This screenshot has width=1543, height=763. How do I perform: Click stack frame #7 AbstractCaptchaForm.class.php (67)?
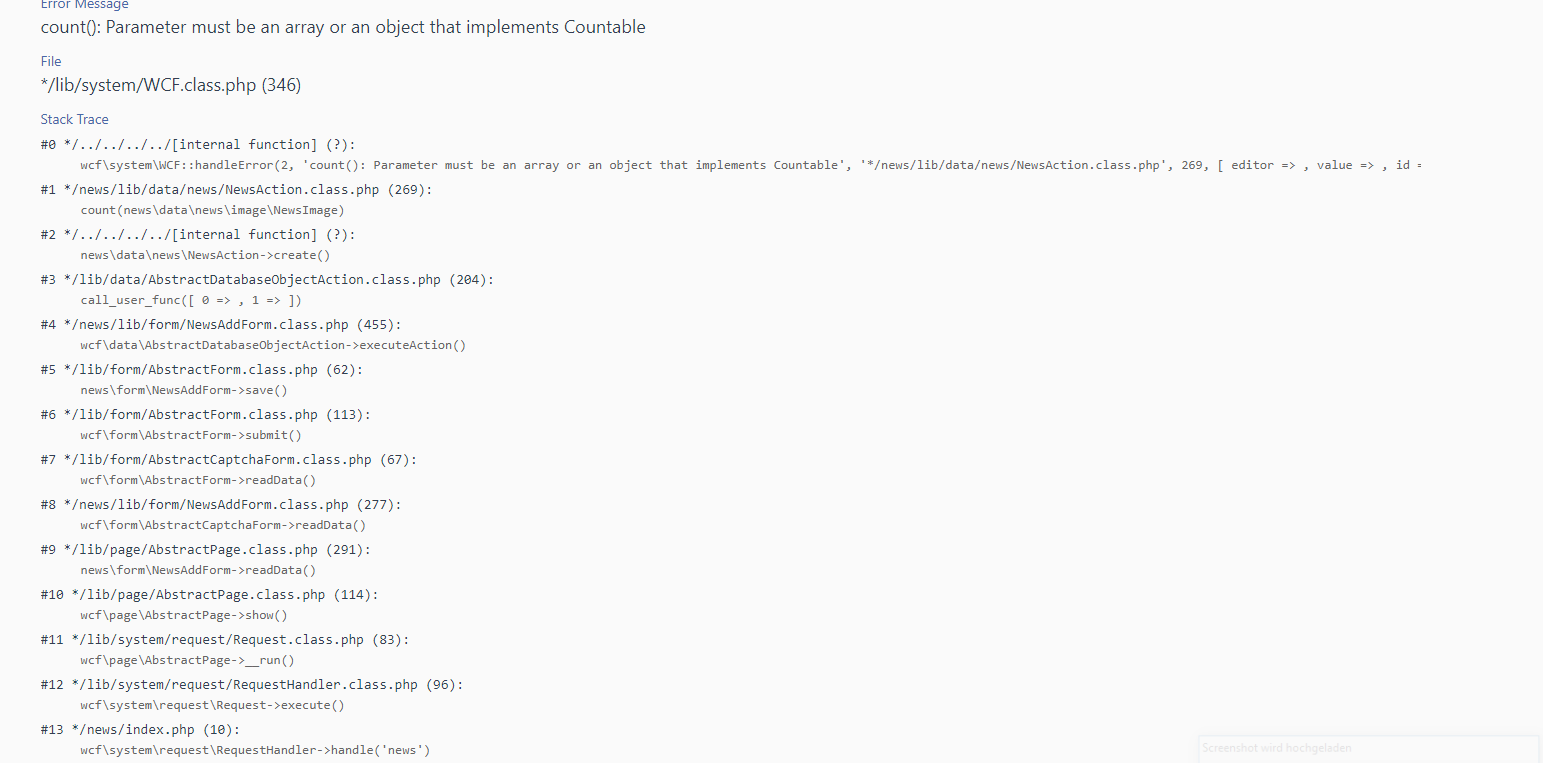click(x=241, y=459)
